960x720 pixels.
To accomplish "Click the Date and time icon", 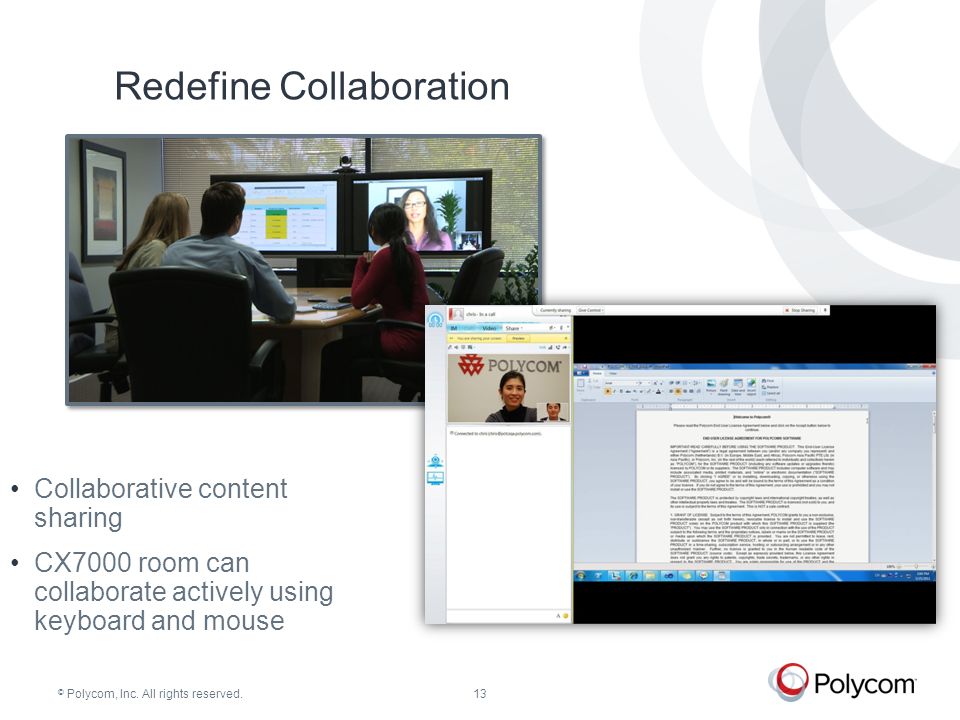I will [x=738, y=387].
